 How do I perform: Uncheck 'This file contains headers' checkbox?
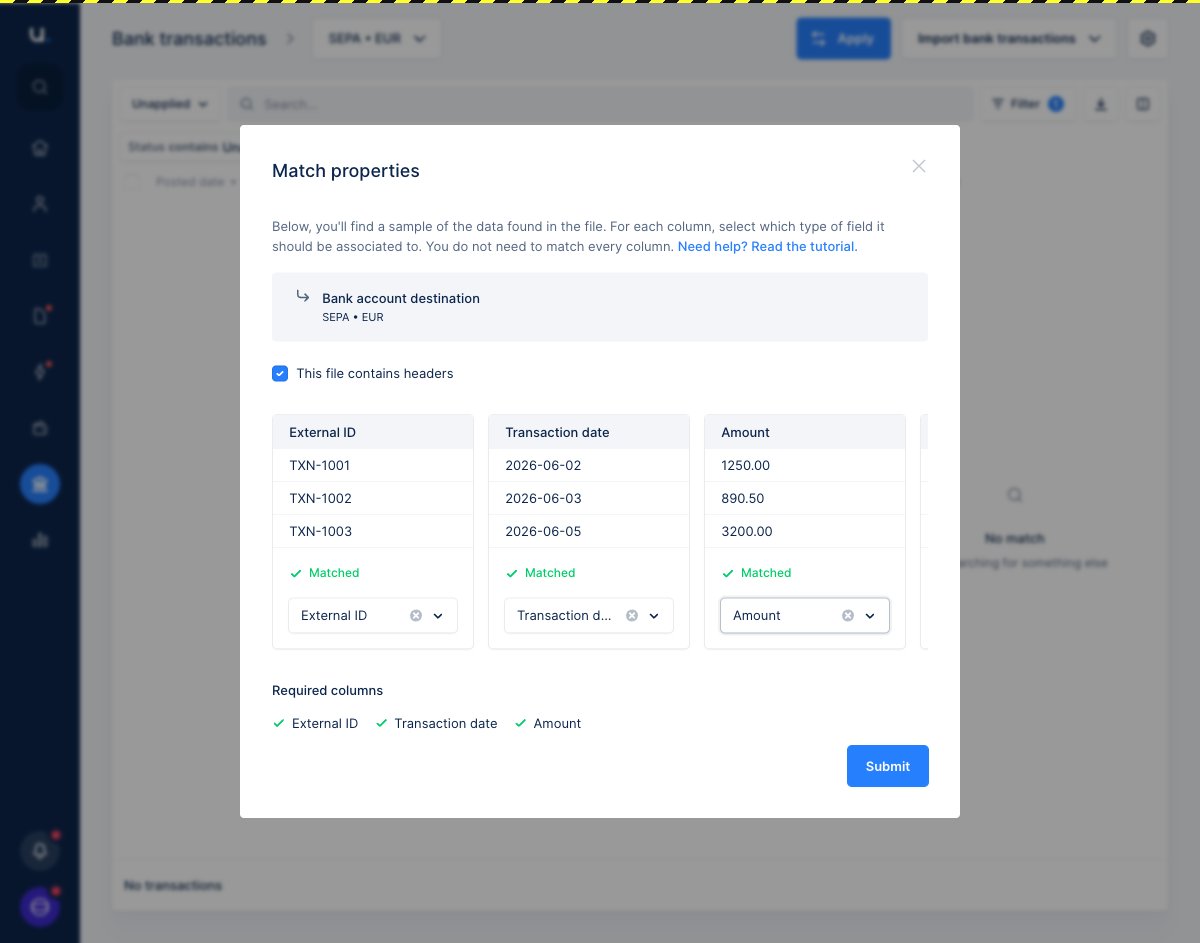tap(280, 373)
